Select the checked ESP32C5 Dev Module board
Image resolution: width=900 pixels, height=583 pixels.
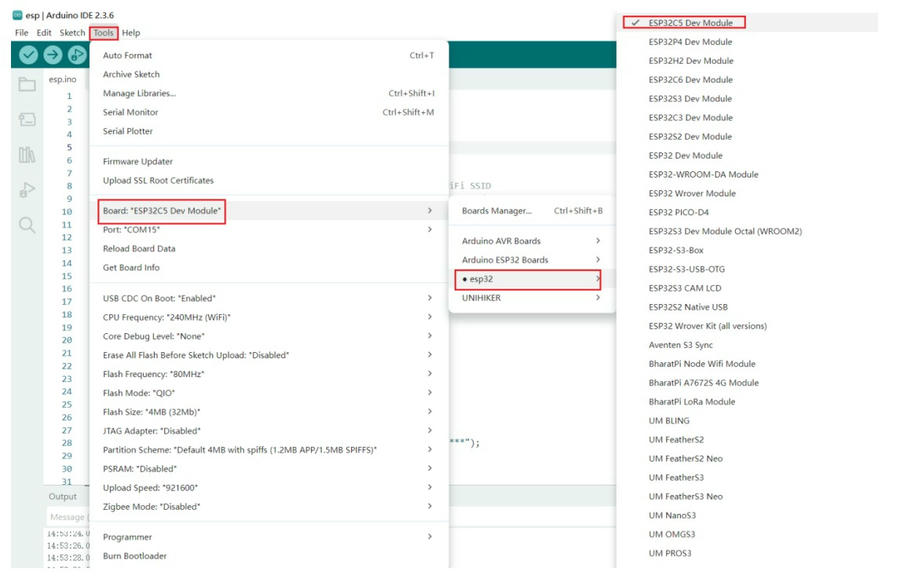point(747,23)
